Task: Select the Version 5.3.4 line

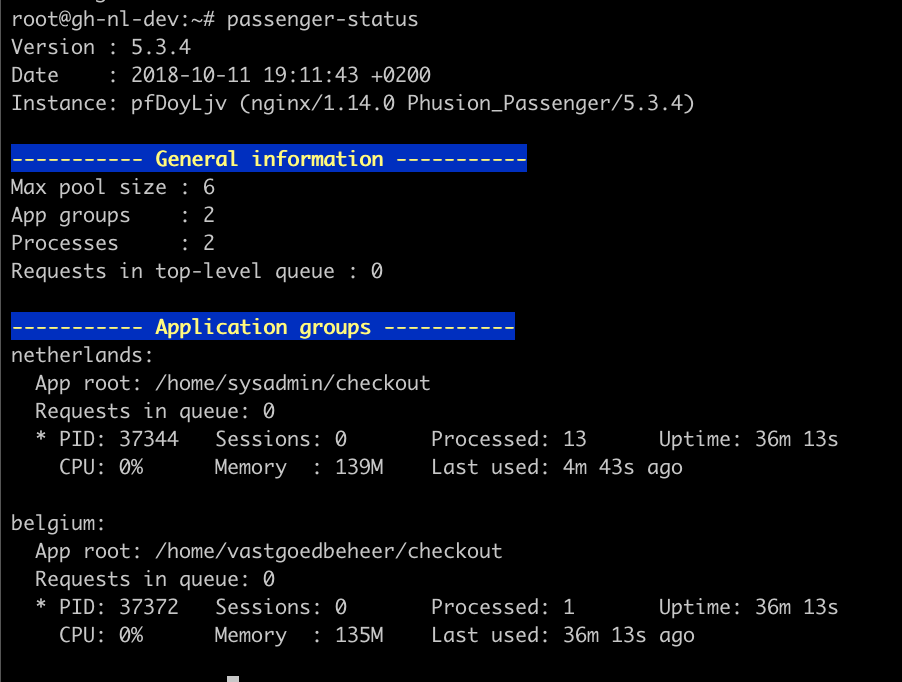Action: click(x=101, y=47)
